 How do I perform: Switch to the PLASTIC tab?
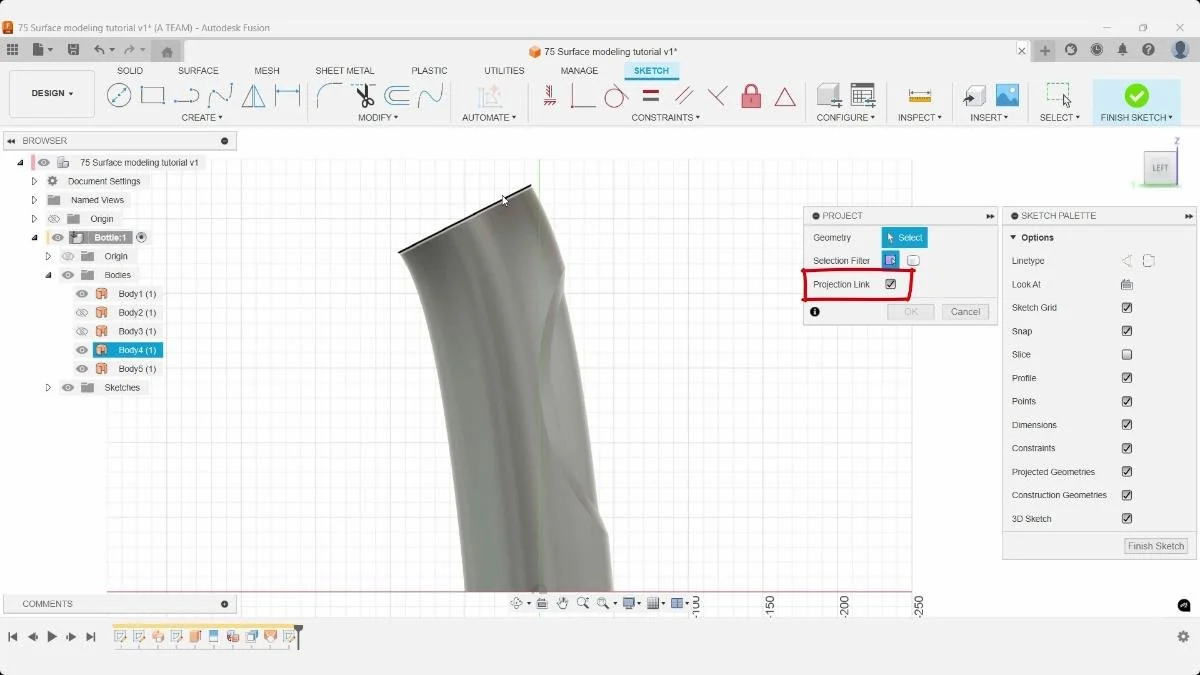pyautogui.click(x=429, y=71)
